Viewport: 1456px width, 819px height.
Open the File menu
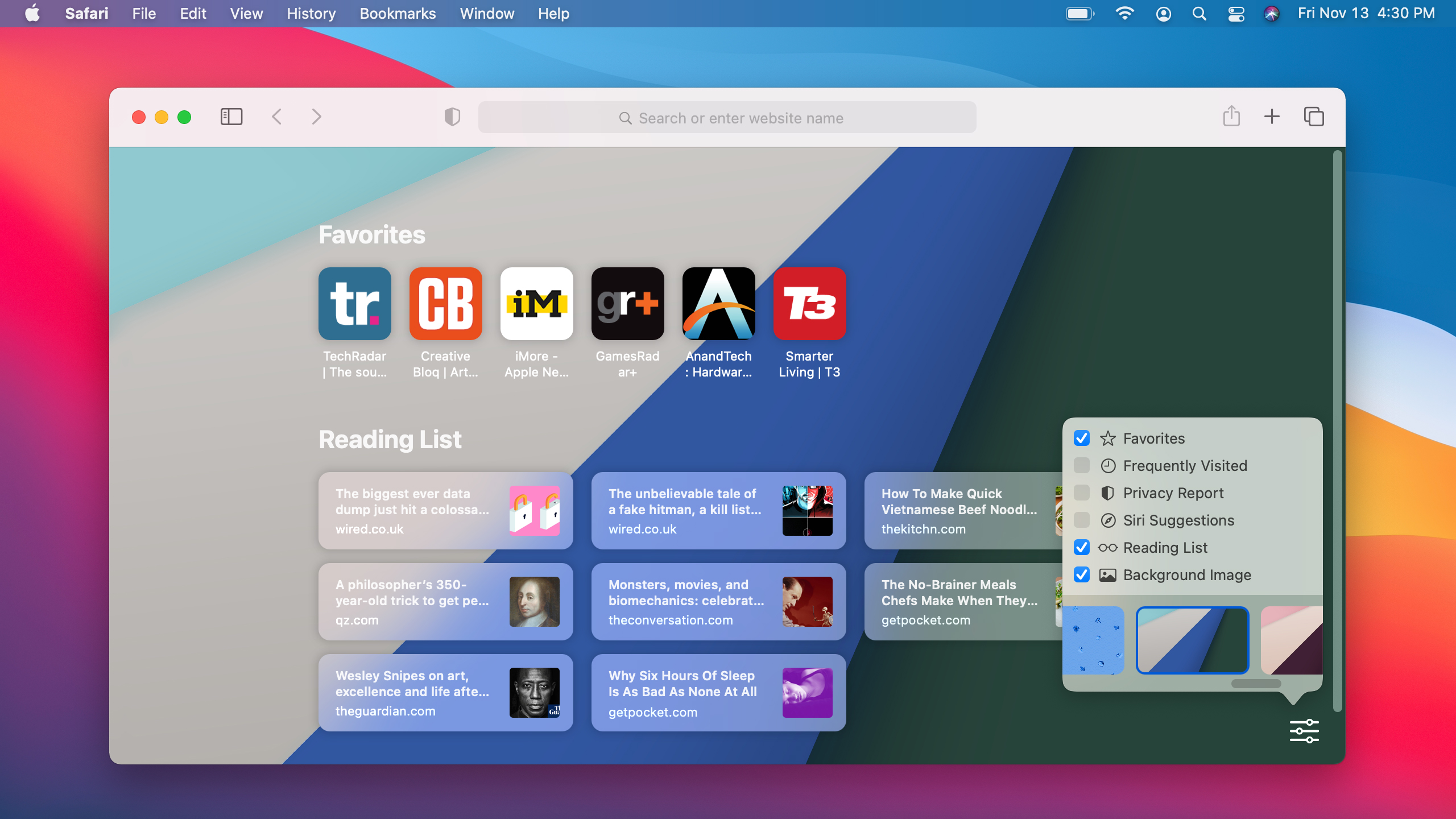[x=144, y=13]
